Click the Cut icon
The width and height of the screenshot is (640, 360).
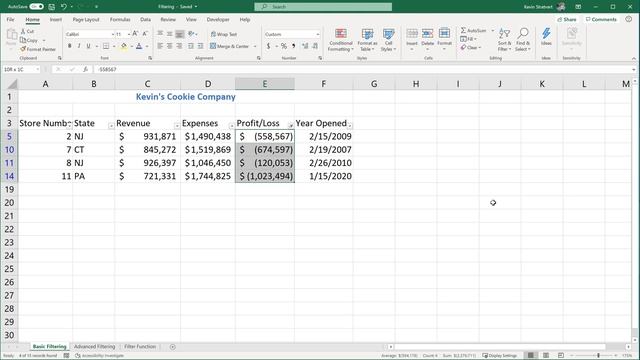(27, 31)
